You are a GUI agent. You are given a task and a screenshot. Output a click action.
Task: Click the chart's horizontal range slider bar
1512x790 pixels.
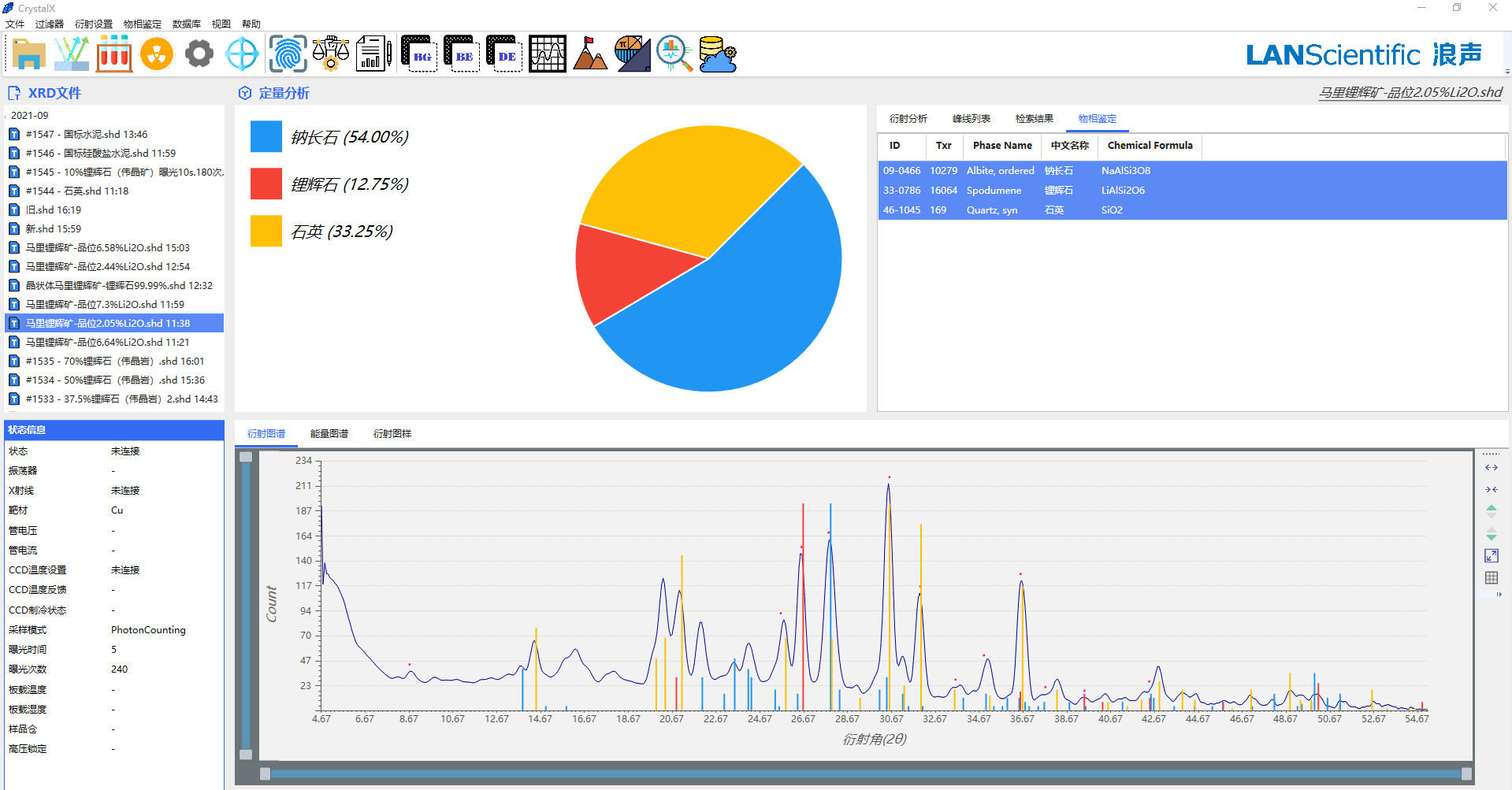(x=865, y=774)
